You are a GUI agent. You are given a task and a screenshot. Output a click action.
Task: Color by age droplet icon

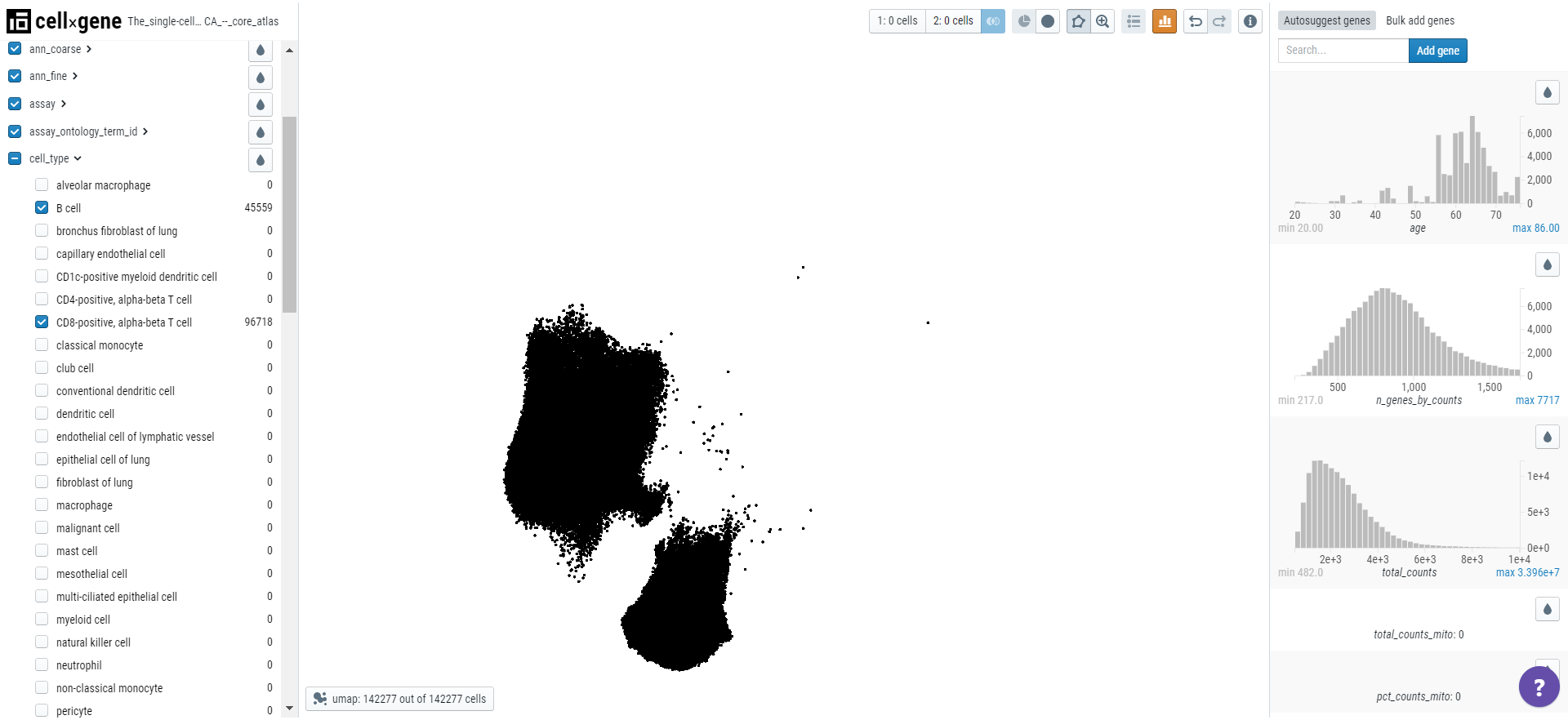point(1548,92)
